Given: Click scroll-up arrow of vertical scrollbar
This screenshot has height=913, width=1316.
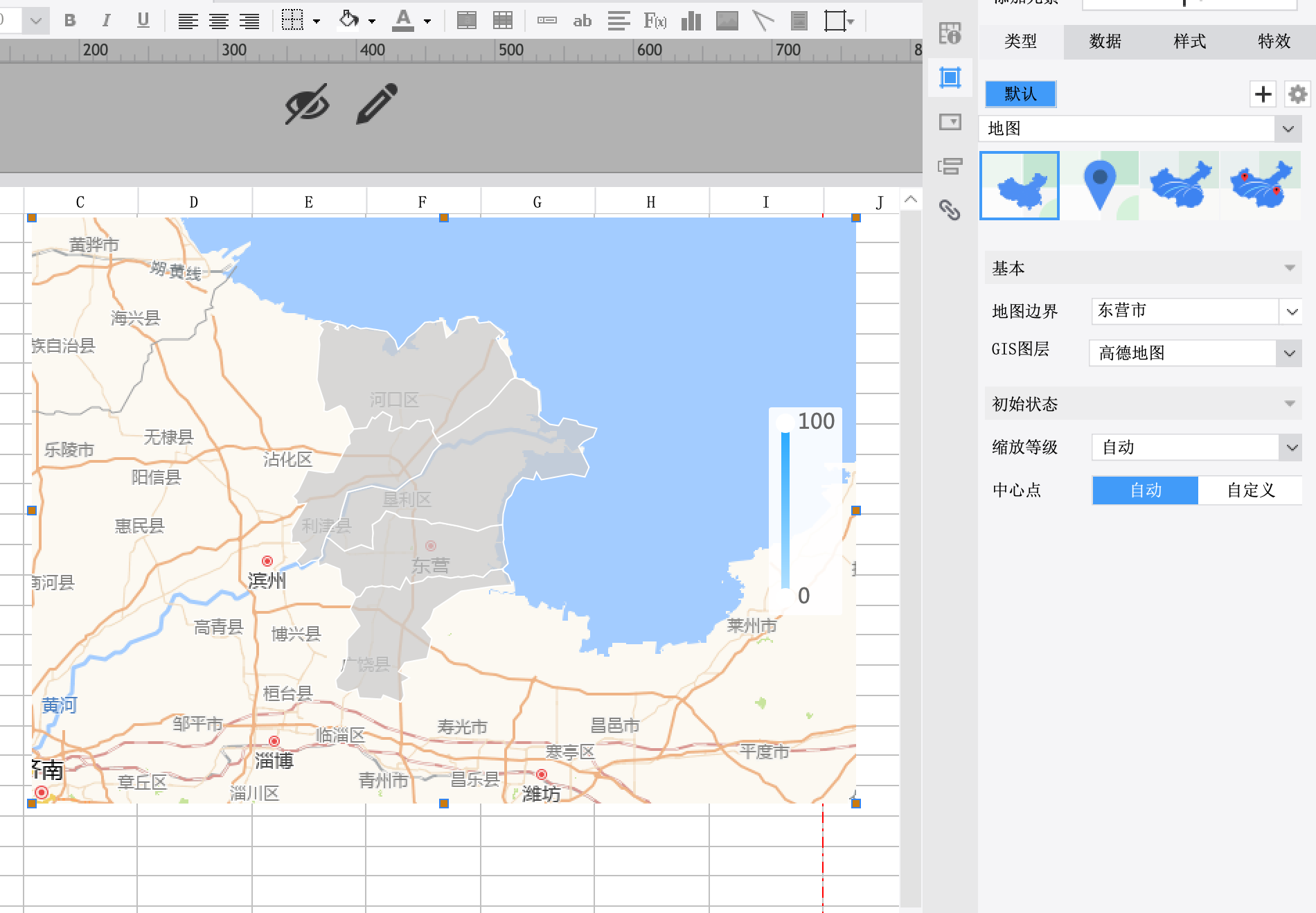Looking at the screenshot, I should click(x=911, y=200).
